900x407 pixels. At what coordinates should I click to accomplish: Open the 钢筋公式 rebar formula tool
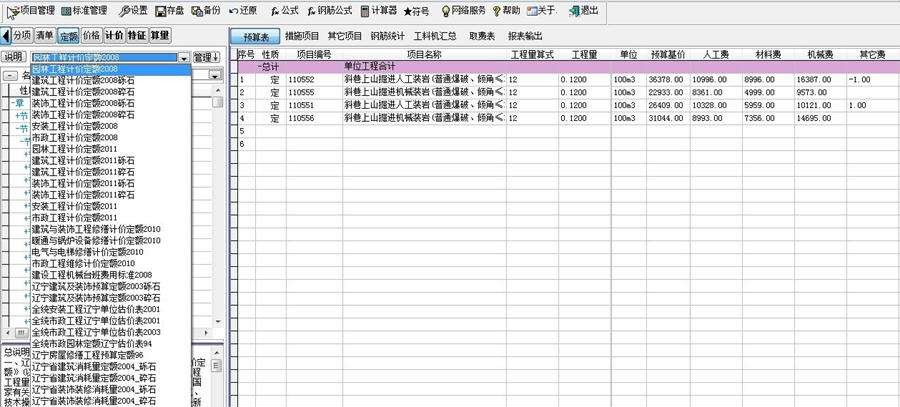(329, 10)
